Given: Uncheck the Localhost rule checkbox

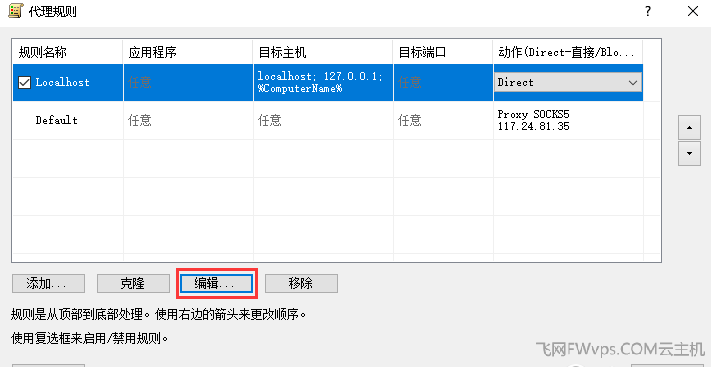Looking at the screenshot, I should [24, 83].
